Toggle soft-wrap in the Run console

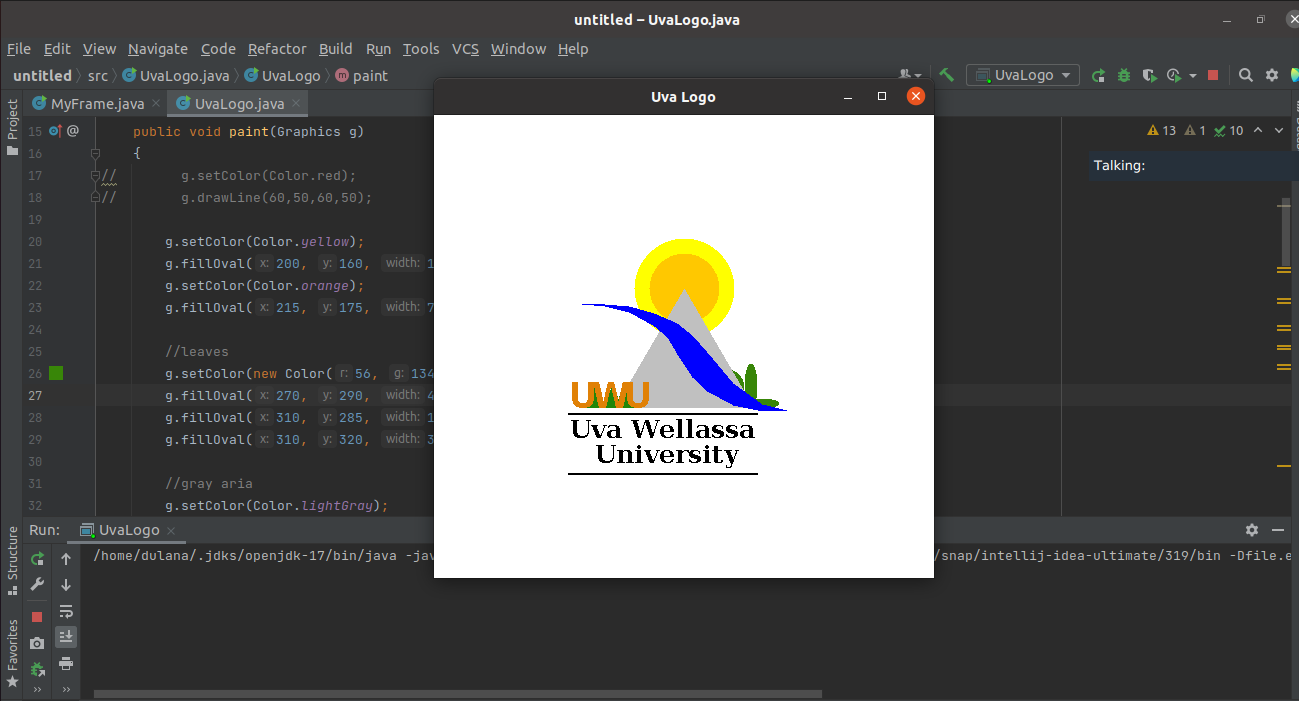pyautogui.click(x=66, y=611)
